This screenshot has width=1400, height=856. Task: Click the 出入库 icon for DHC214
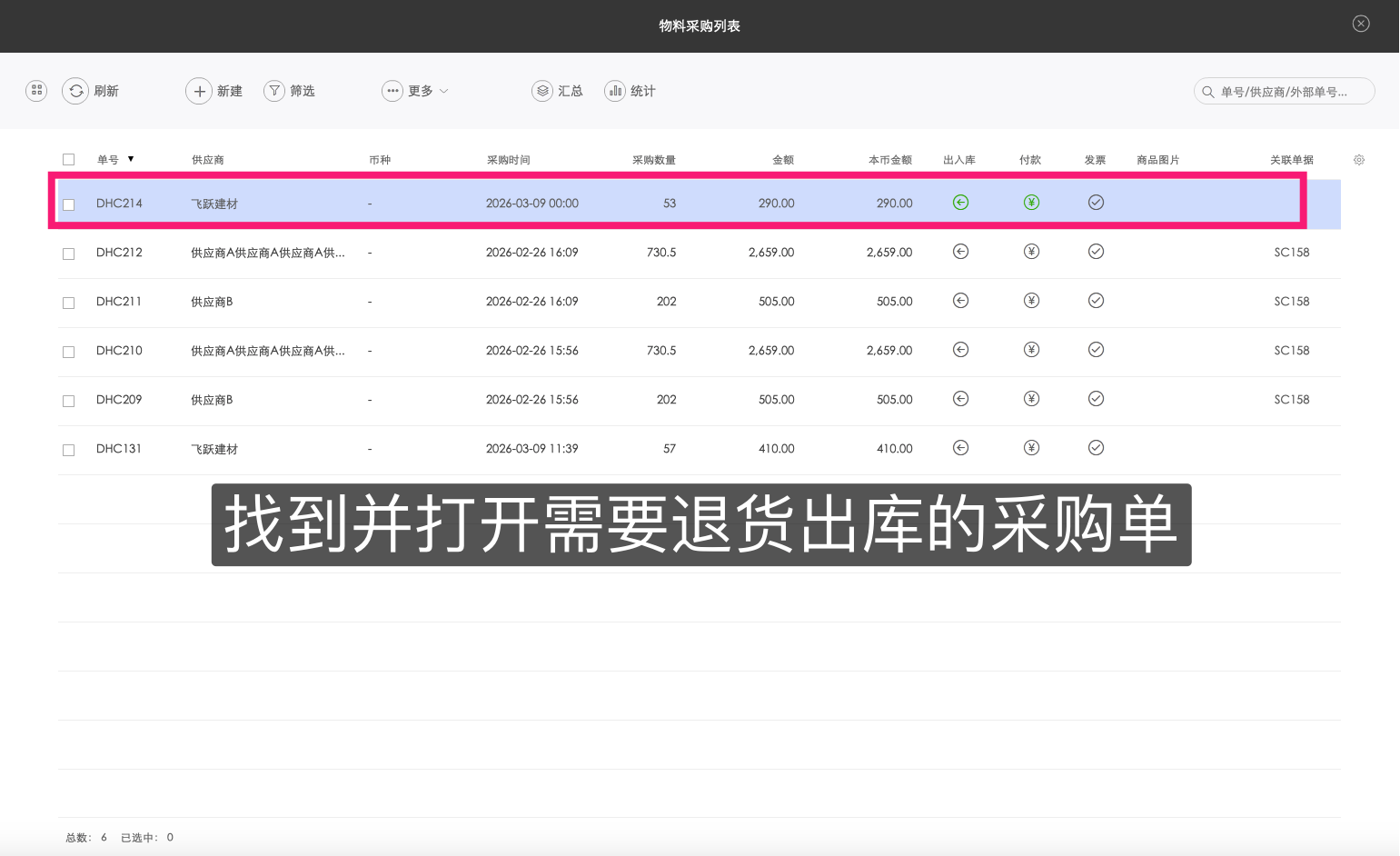(x=960, y=203)
